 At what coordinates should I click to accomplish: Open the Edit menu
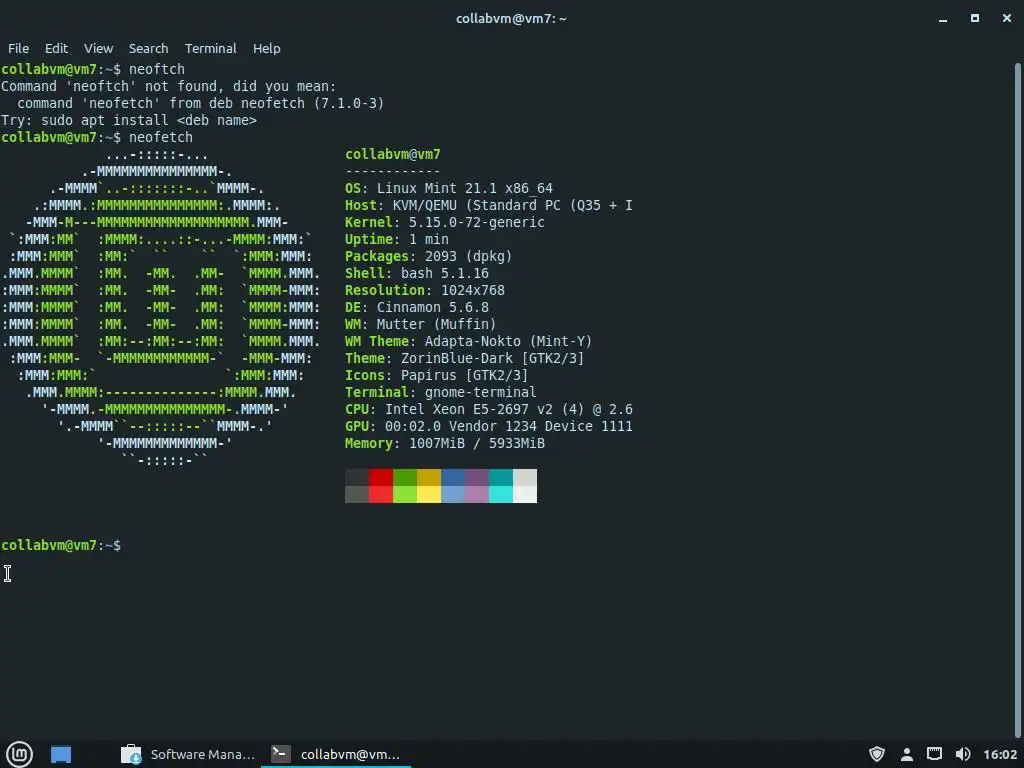point(56,48)
